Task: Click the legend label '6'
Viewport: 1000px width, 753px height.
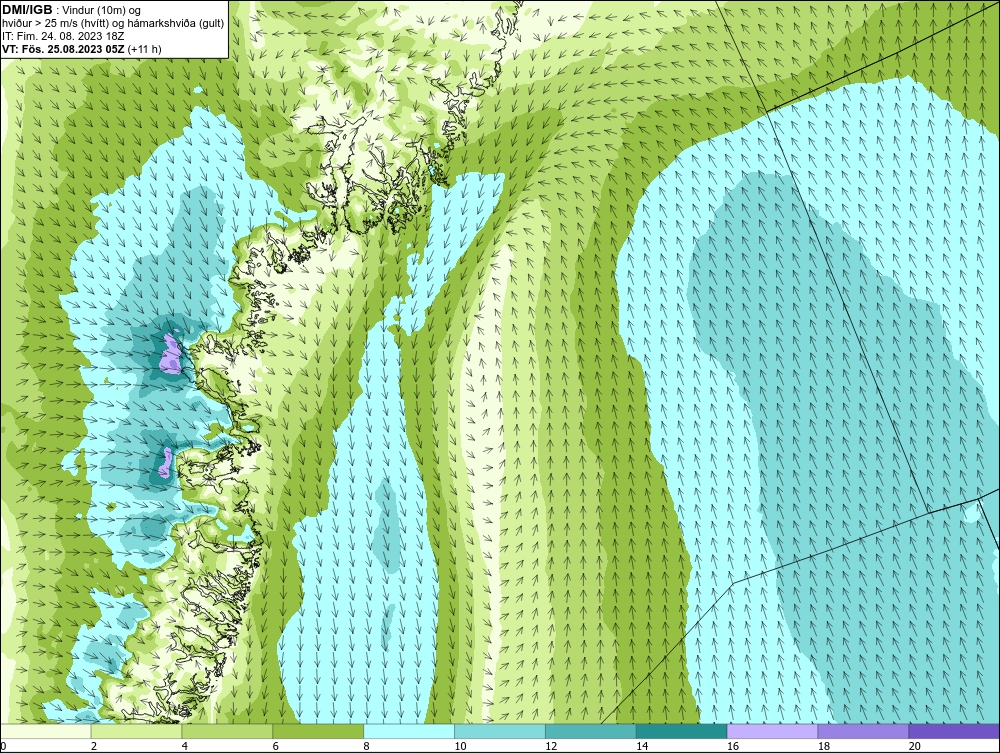Action: coord(276,746)
